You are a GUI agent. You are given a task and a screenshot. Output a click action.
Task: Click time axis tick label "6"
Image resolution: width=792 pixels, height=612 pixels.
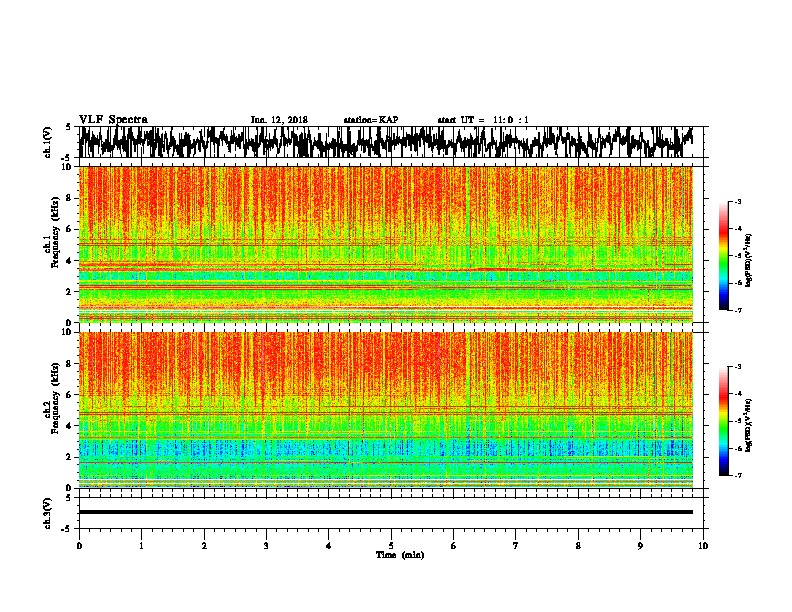[454, 546]
